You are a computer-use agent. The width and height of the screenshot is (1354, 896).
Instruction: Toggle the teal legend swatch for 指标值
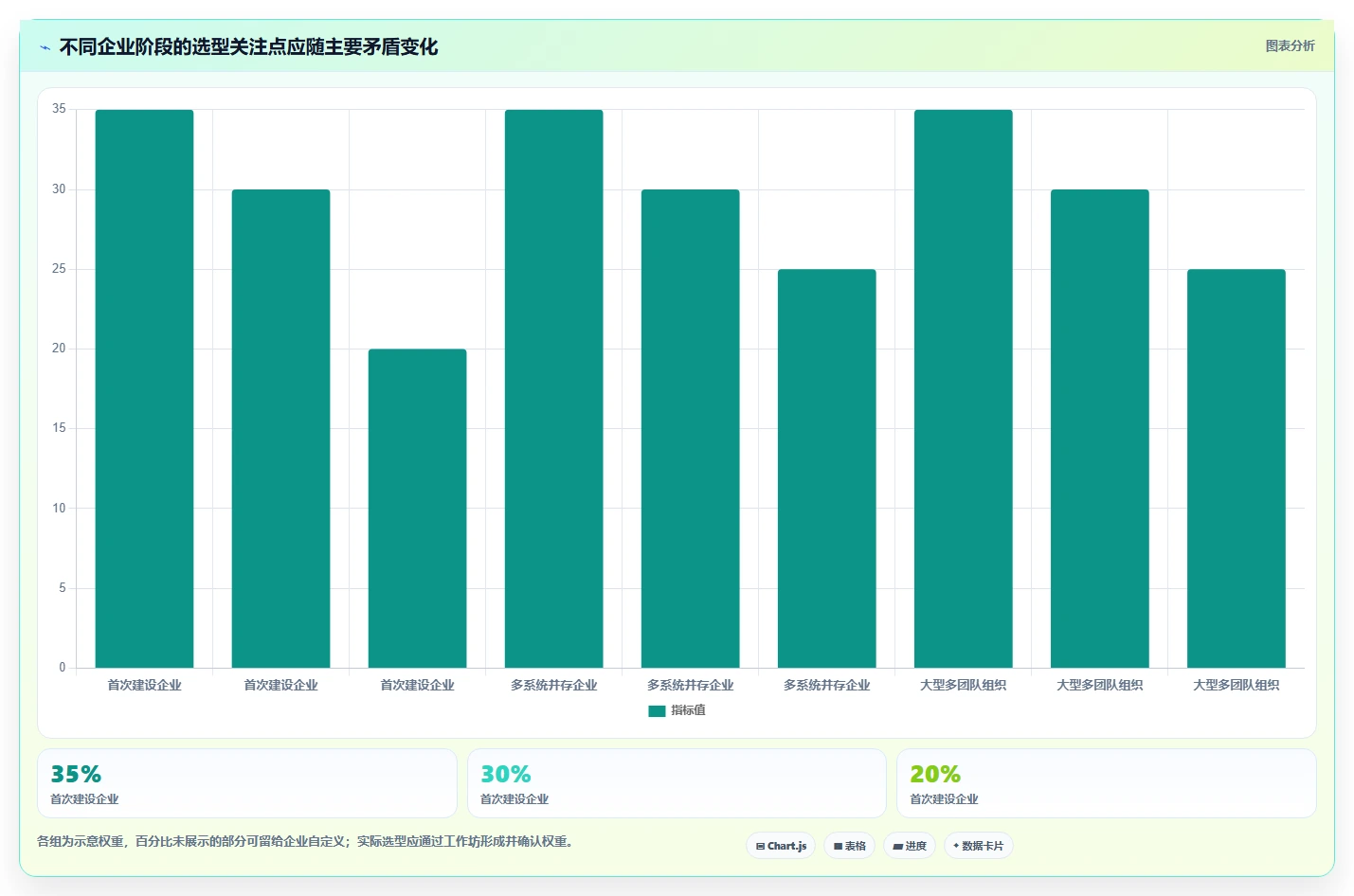pyautogui.click(x=657, y=710)
